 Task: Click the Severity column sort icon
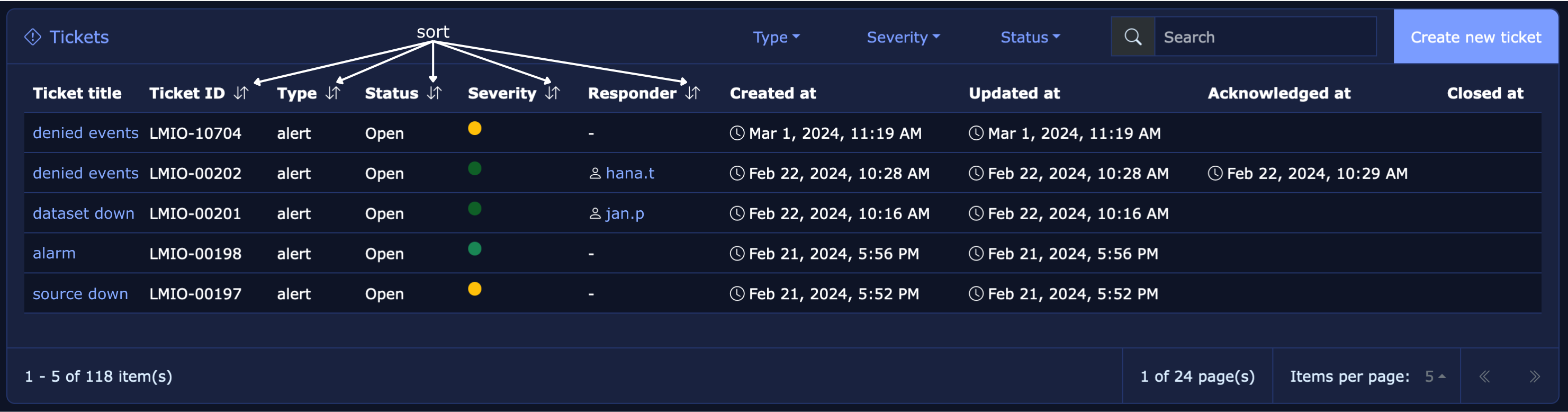point(552,93)
